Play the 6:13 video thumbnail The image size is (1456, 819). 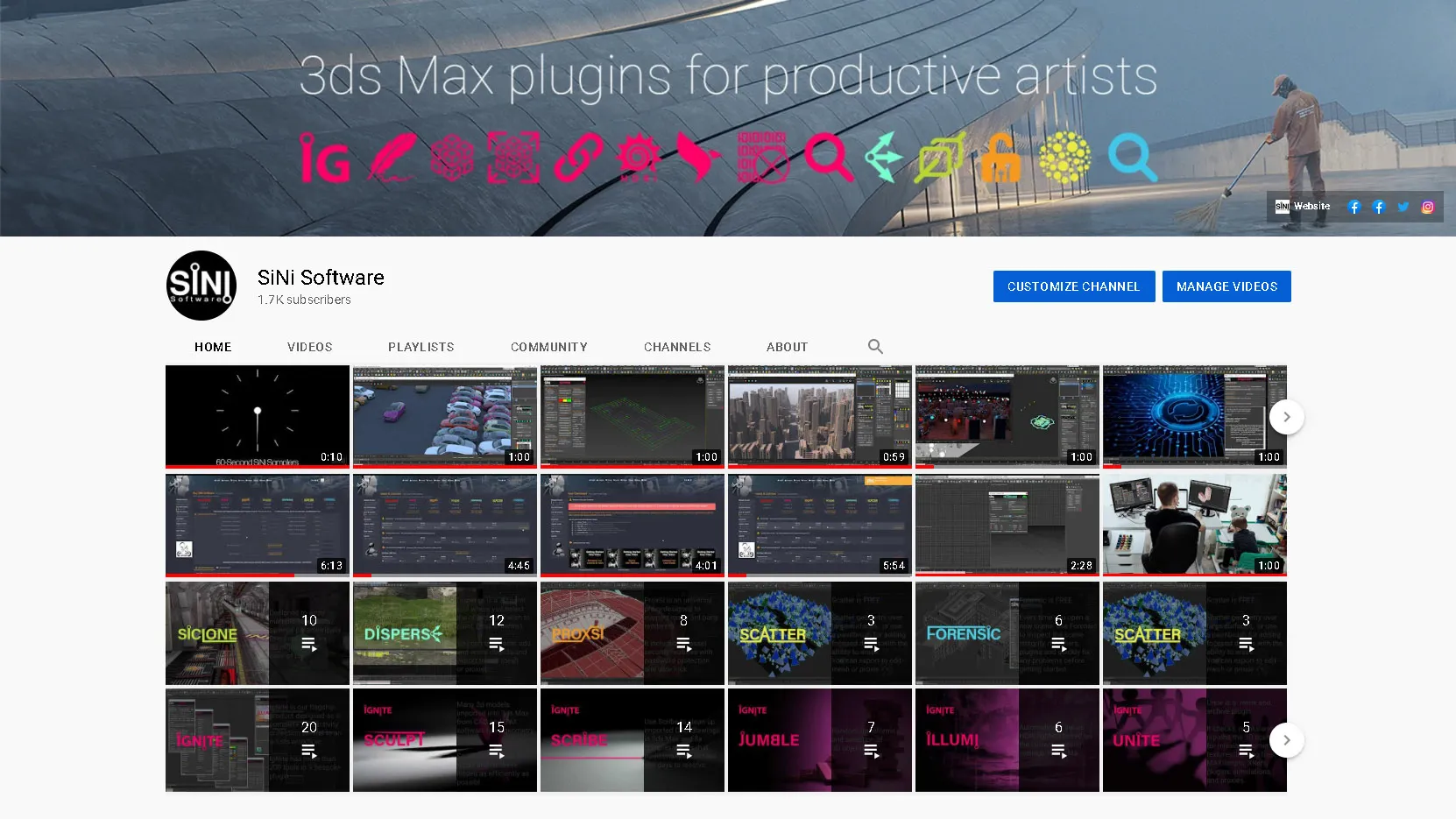pos(258,526)
